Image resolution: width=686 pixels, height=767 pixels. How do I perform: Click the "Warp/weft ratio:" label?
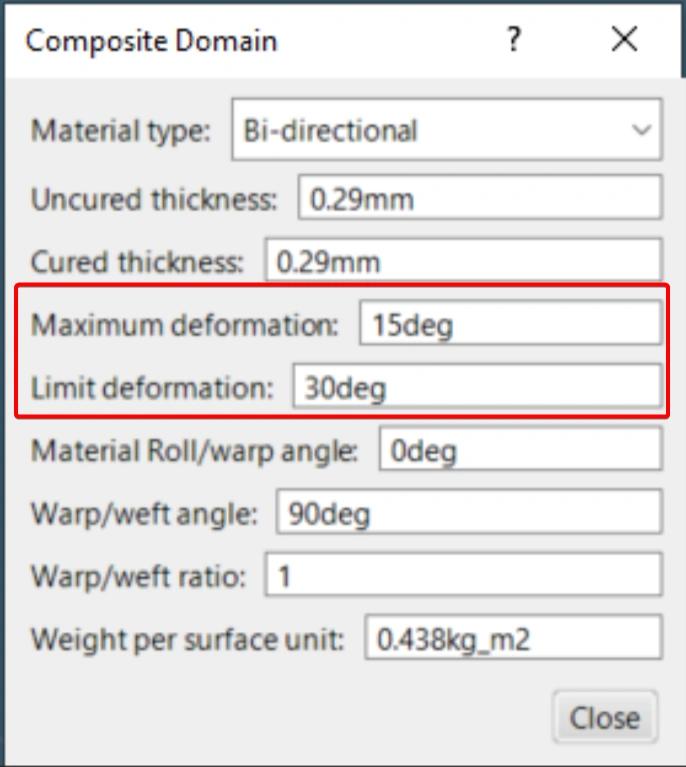[x=138, y=577]
